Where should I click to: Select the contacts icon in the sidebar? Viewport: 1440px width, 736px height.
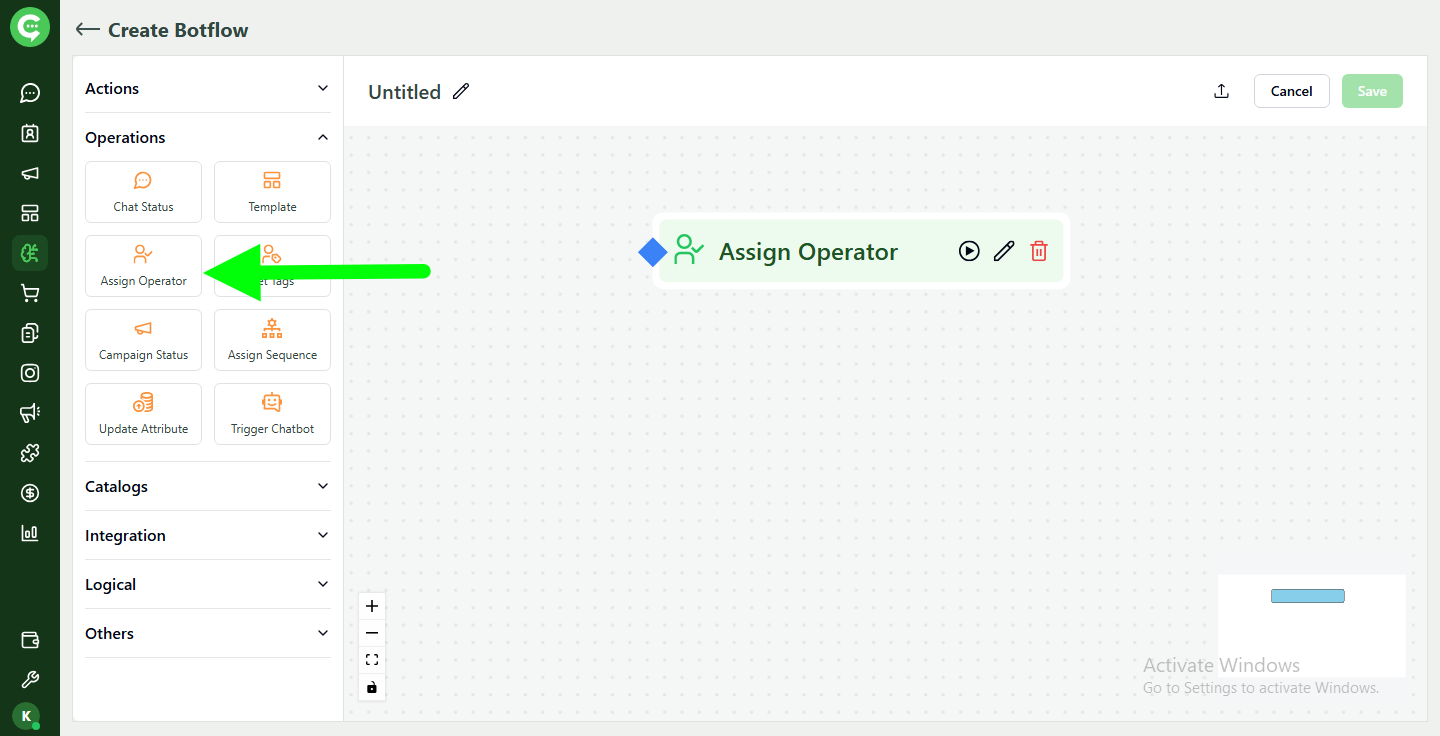(x=30, y=133)
